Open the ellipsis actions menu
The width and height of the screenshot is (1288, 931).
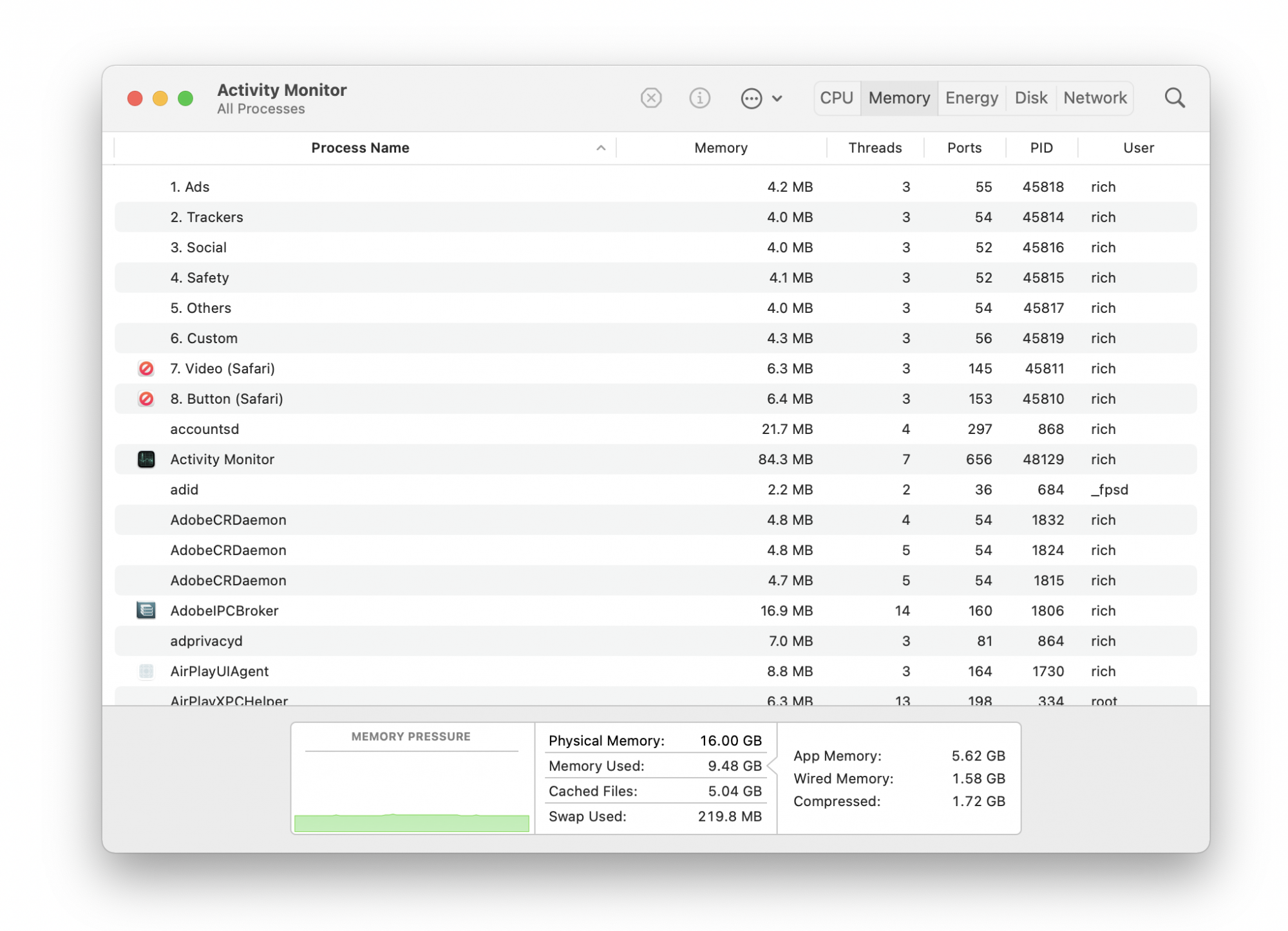[761, 98]
